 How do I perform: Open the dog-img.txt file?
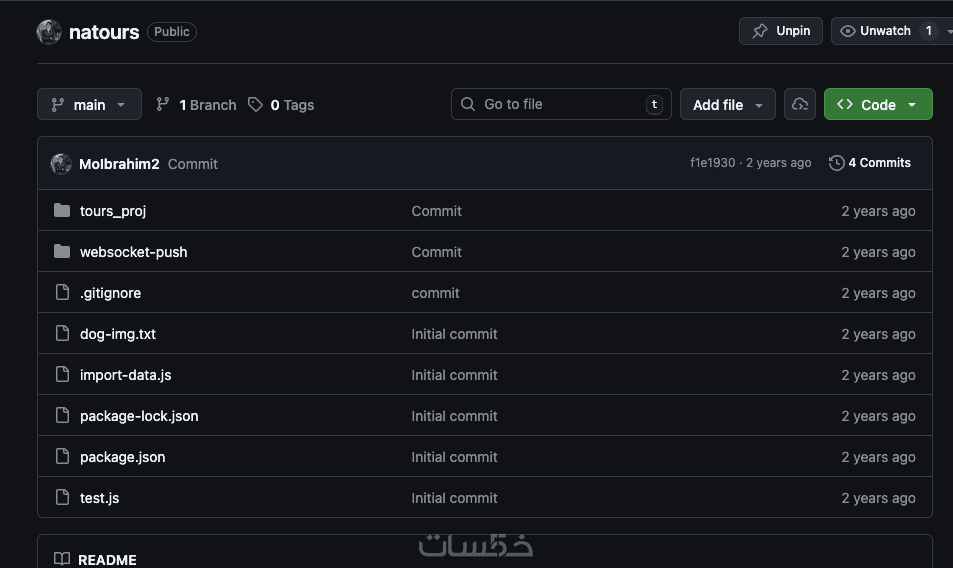tap(118, 334)
